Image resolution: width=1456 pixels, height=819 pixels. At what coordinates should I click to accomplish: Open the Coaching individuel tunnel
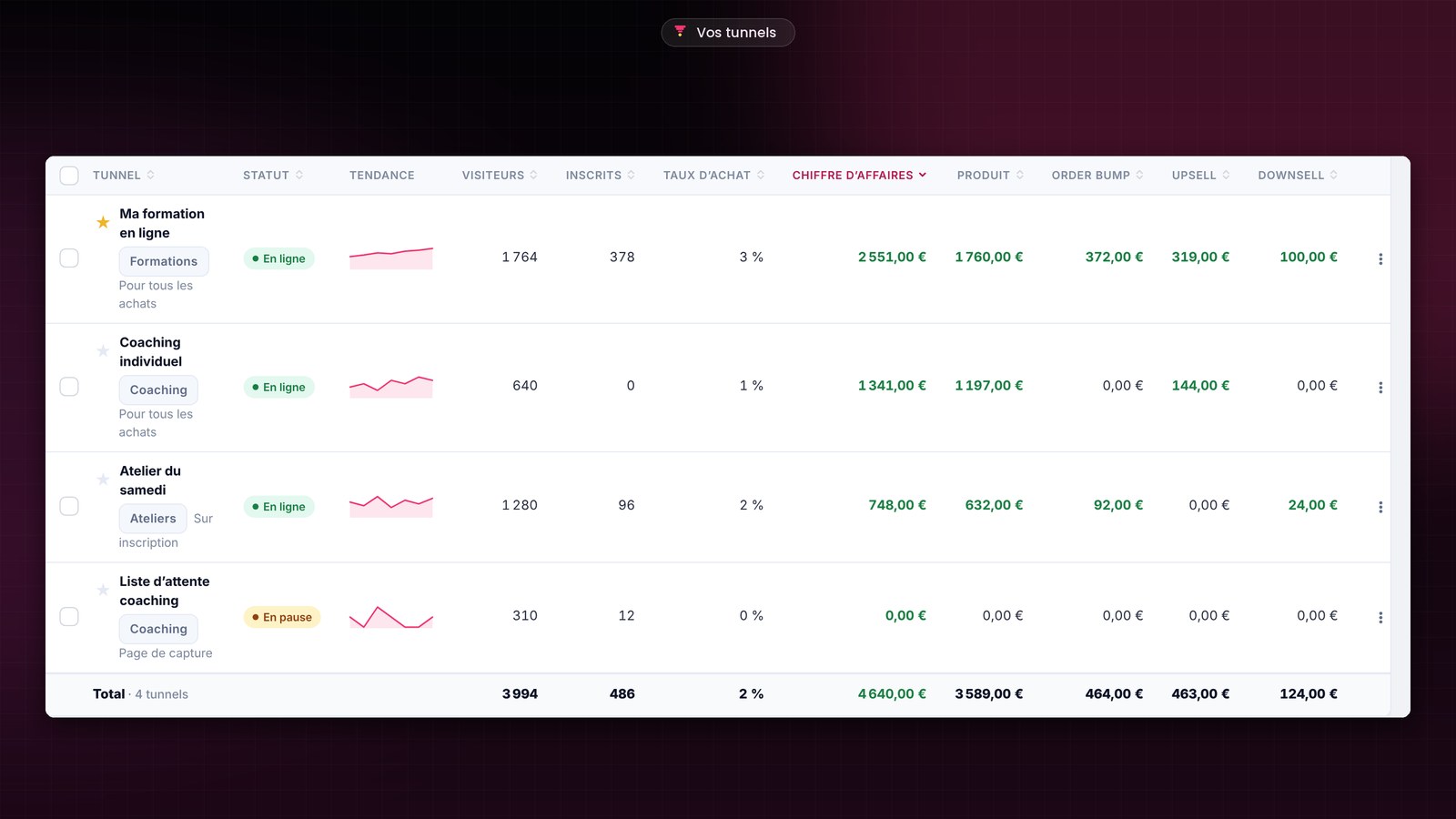[151, 352]
